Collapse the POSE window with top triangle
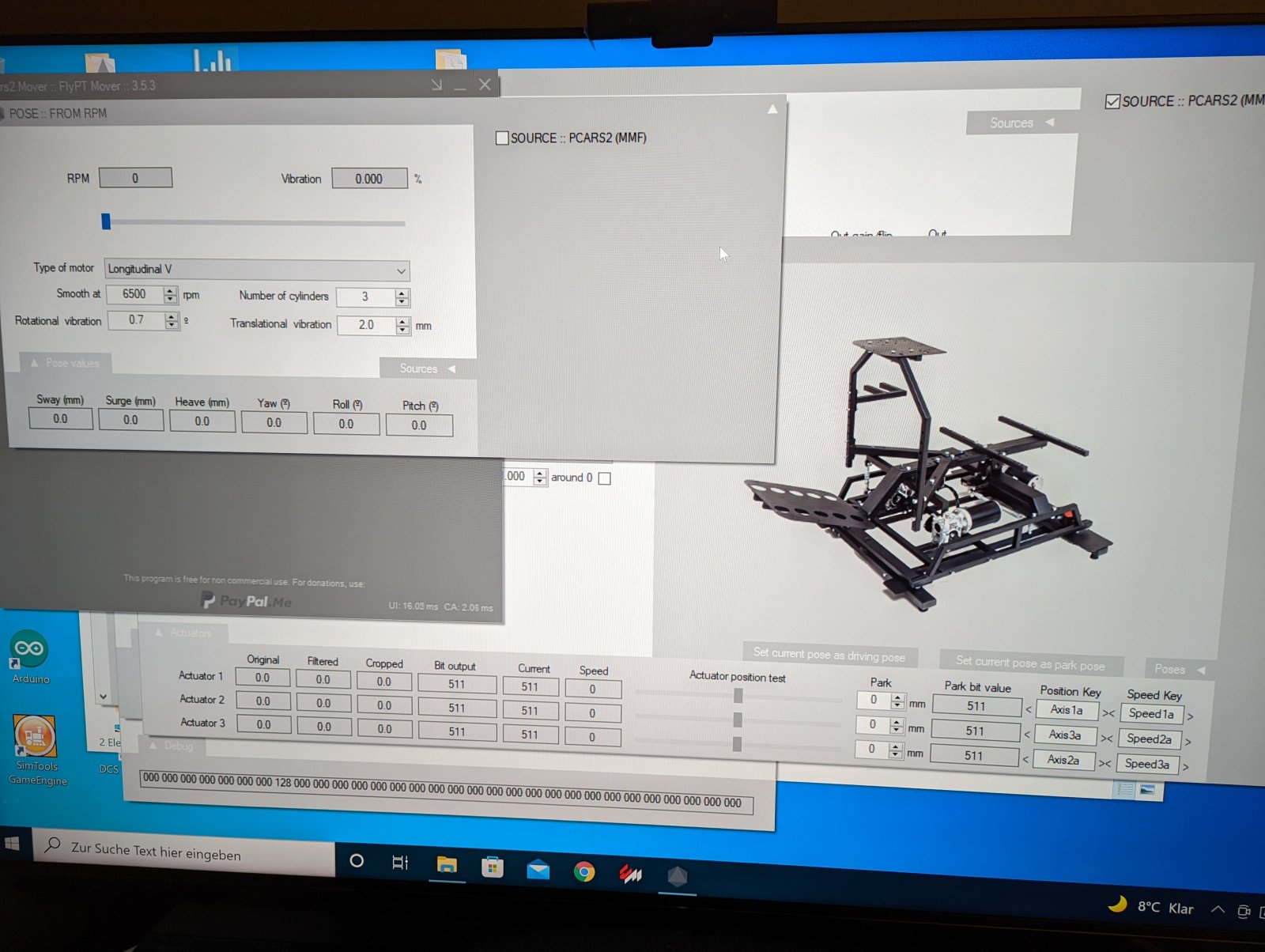The image size is (1265, 952). [x=772, y=109]
